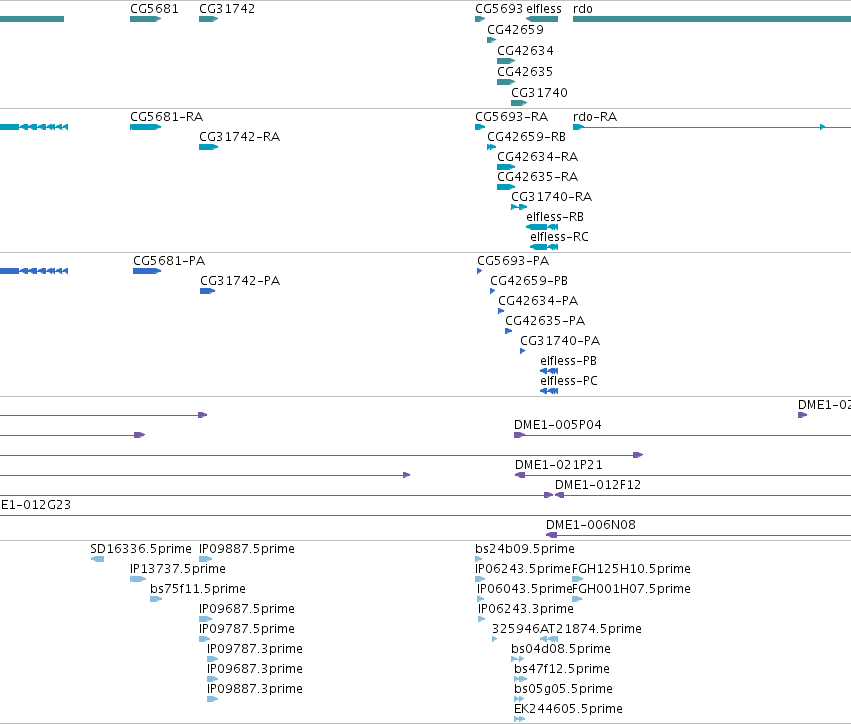851x724 pixels.
Task: Click the elfless-RC transcript label
Action: (x=559, y=237)
